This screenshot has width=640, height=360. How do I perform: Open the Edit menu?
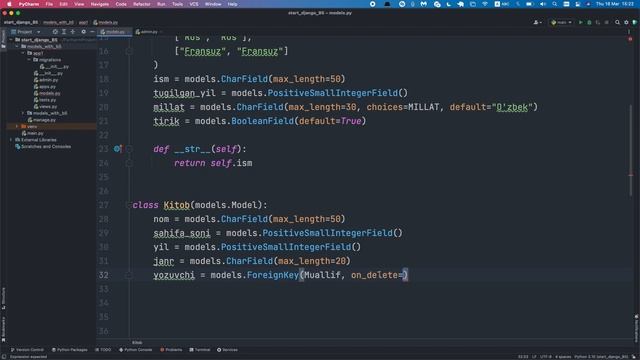tap(64, 4)
